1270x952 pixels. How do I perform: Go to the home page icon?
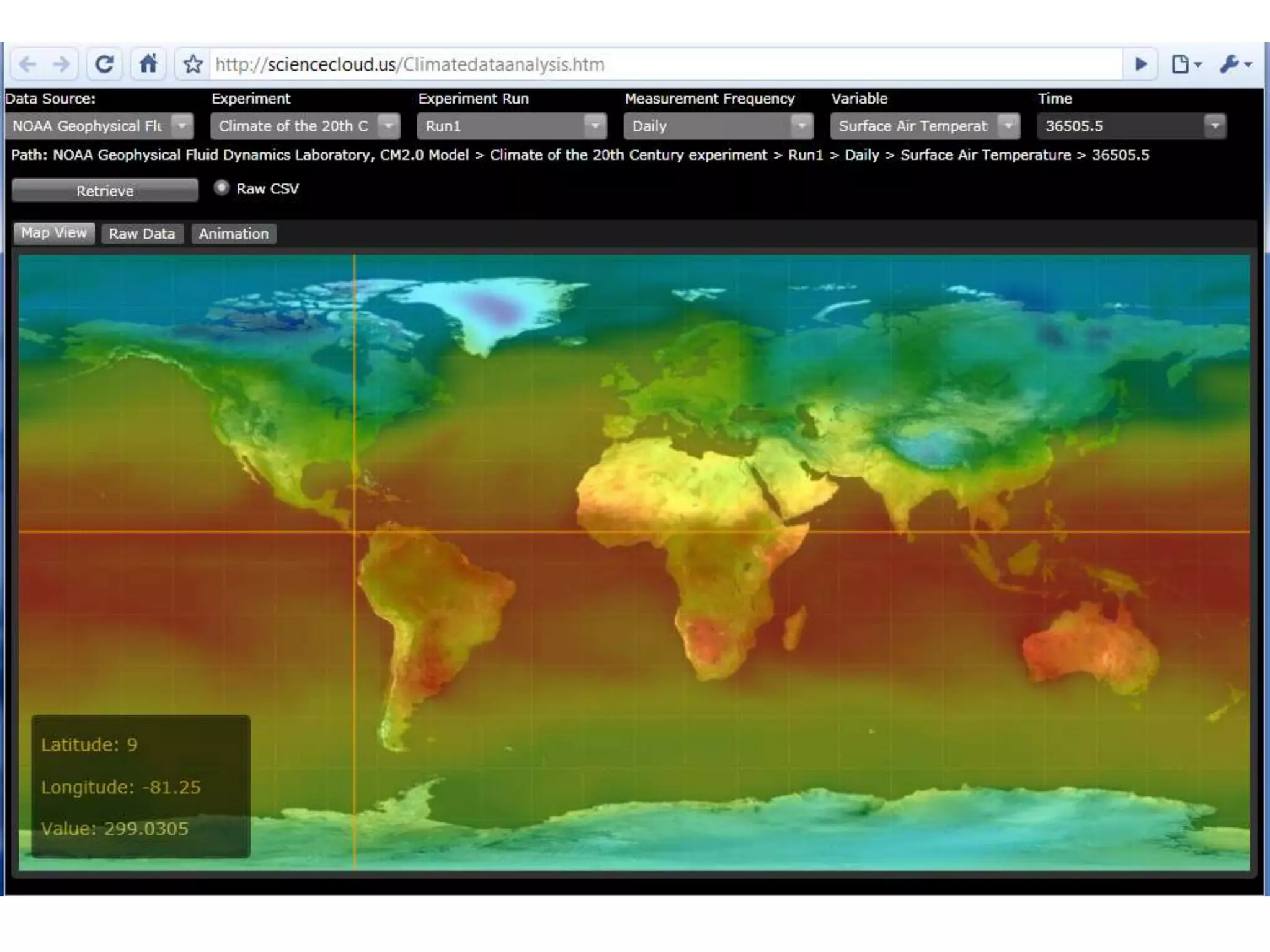(x=148, y=64)
